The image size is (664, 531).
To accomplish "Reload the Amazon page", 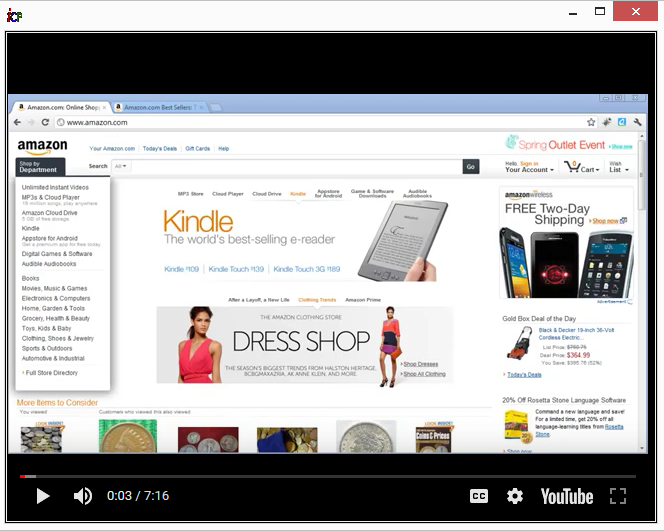I will [45, 122].
